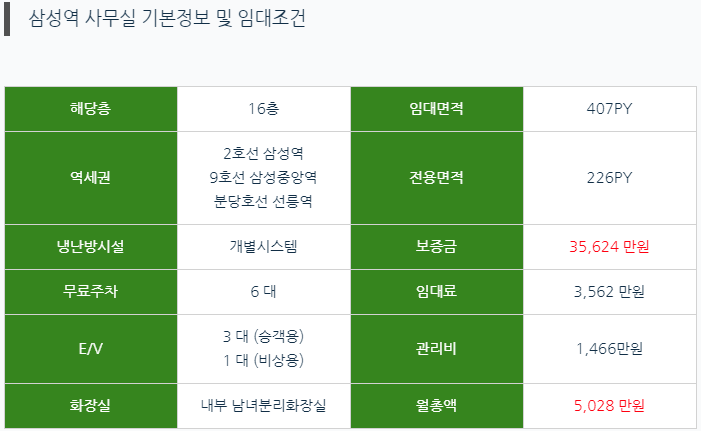The width and height of the screenshot is (701, 431).
Task: Select the 2호선 삼성역 text line
Action: coord(263,154)
